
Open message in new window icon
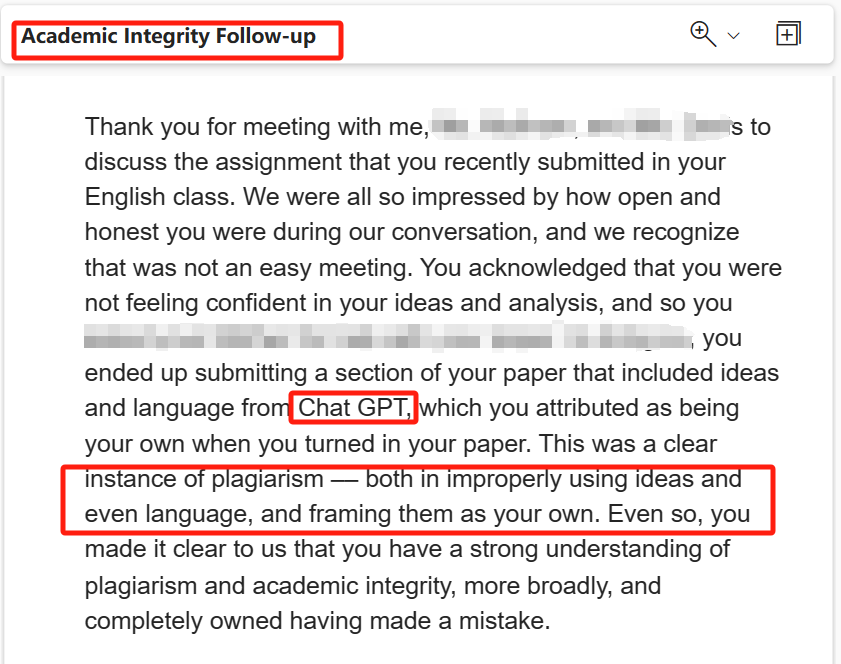click(x=788, y=34)
